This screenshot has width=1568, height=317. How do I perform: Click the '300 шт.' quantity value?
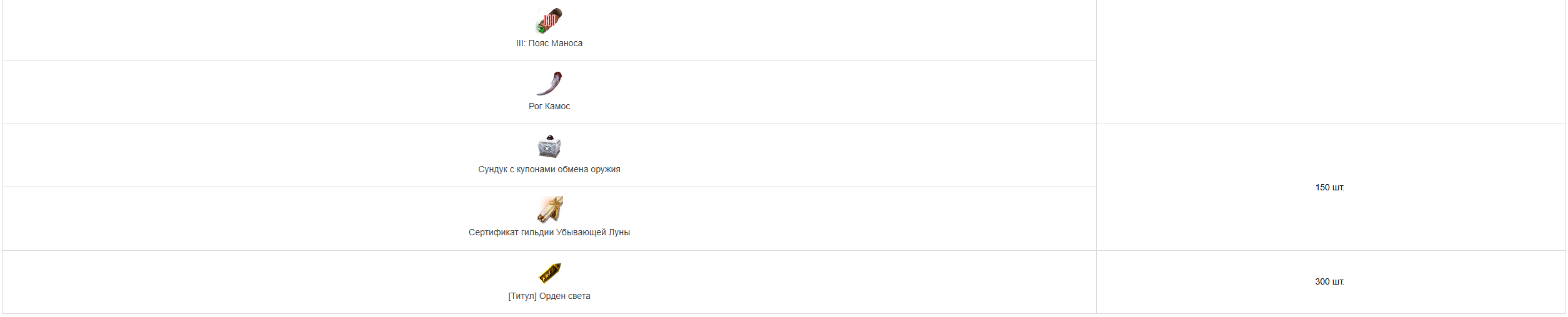[1330, 281]
